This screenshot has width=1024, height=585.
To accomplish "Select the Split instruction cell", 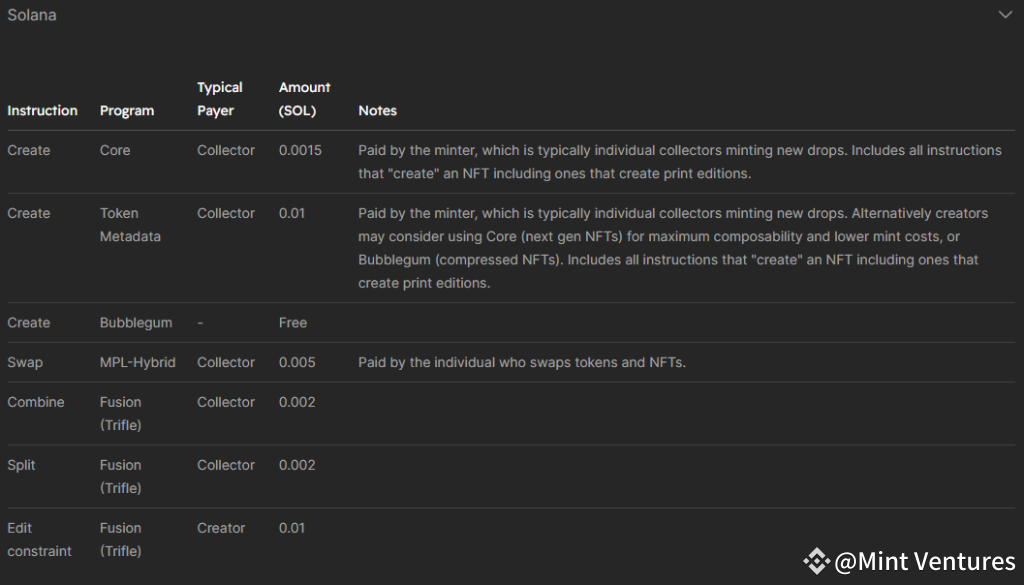I will (21, 465).
